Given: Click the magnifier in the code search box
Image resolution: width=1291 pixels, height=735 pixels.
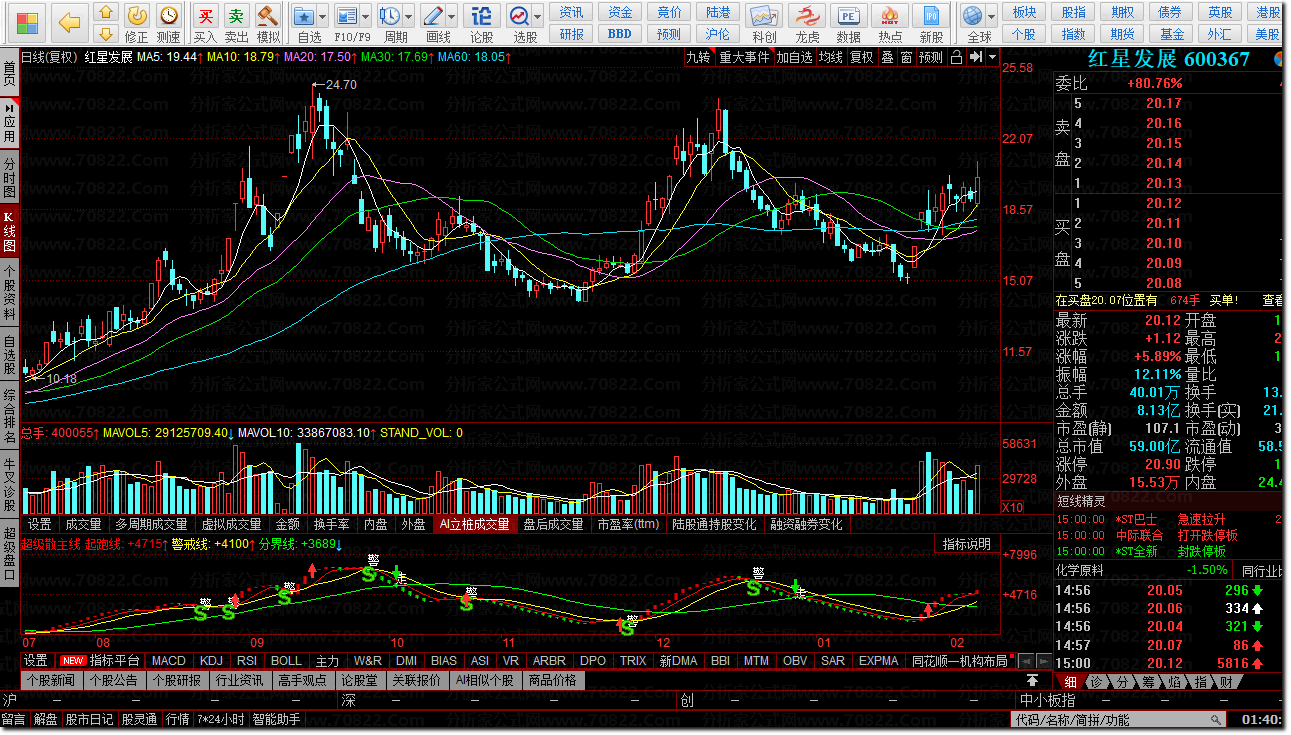Looking at the screenshot, I should (1215, 719).
